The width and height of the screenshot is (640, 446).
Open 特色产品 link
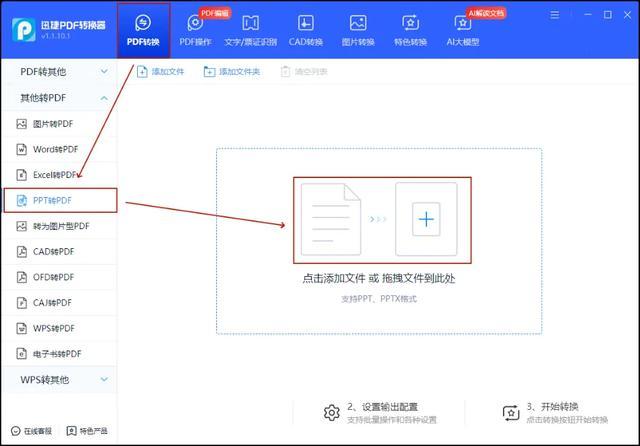coord(87,431)
